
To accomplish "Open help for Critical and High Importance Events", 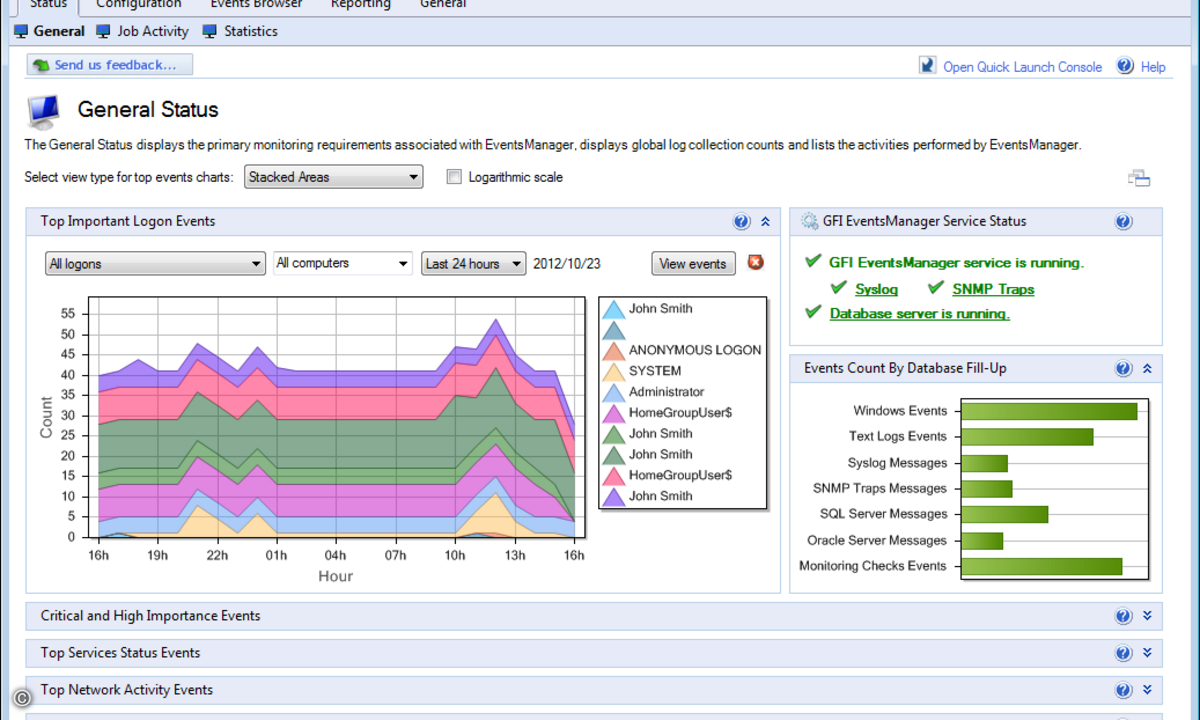I will coord(1123,617).
